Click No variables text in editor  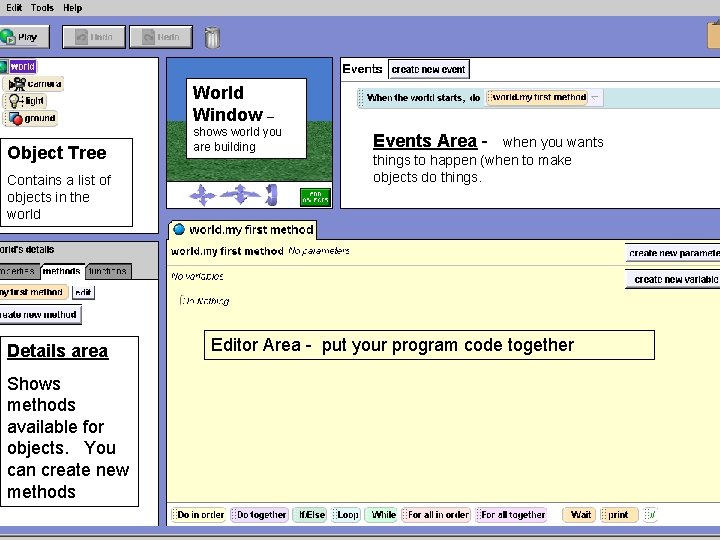(197, 276)
